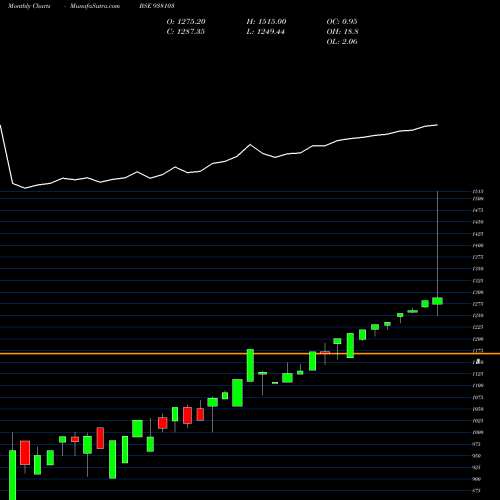Image resolution: width=500 pixels, height=500 pixels.
Task: Click the 1400 price axis label
Action: point(478,246)
